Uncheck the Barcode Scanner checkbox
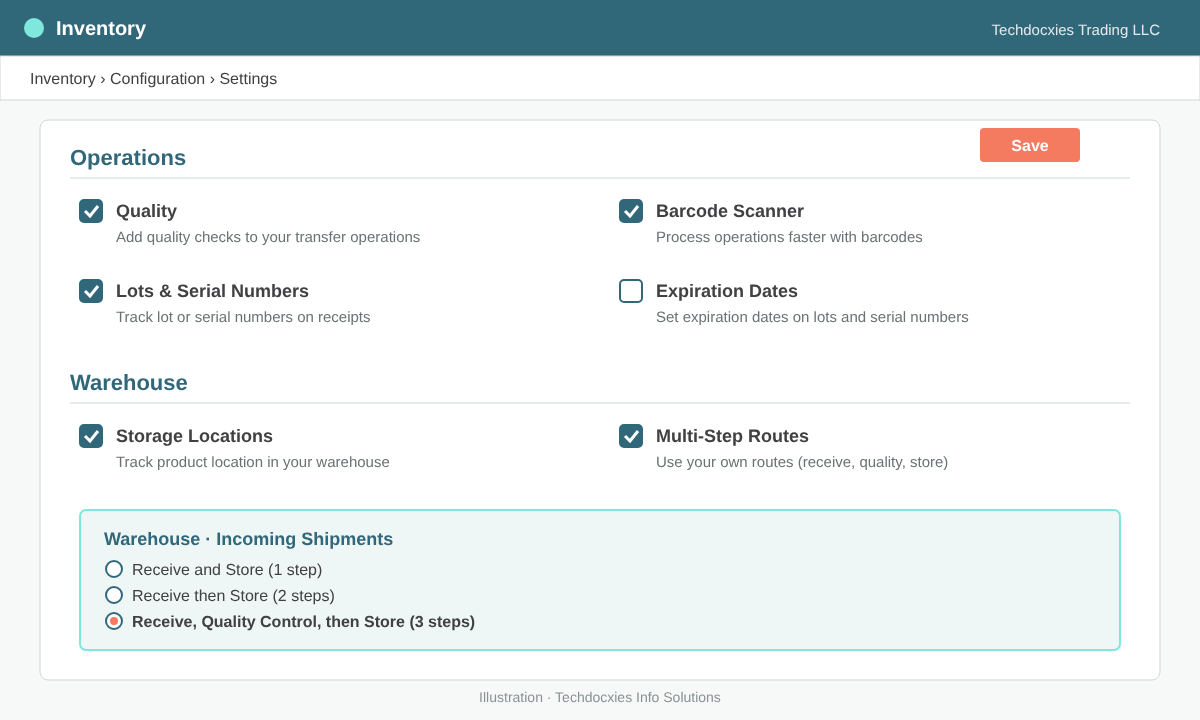The image size is (1200, 720). (631, 211)
